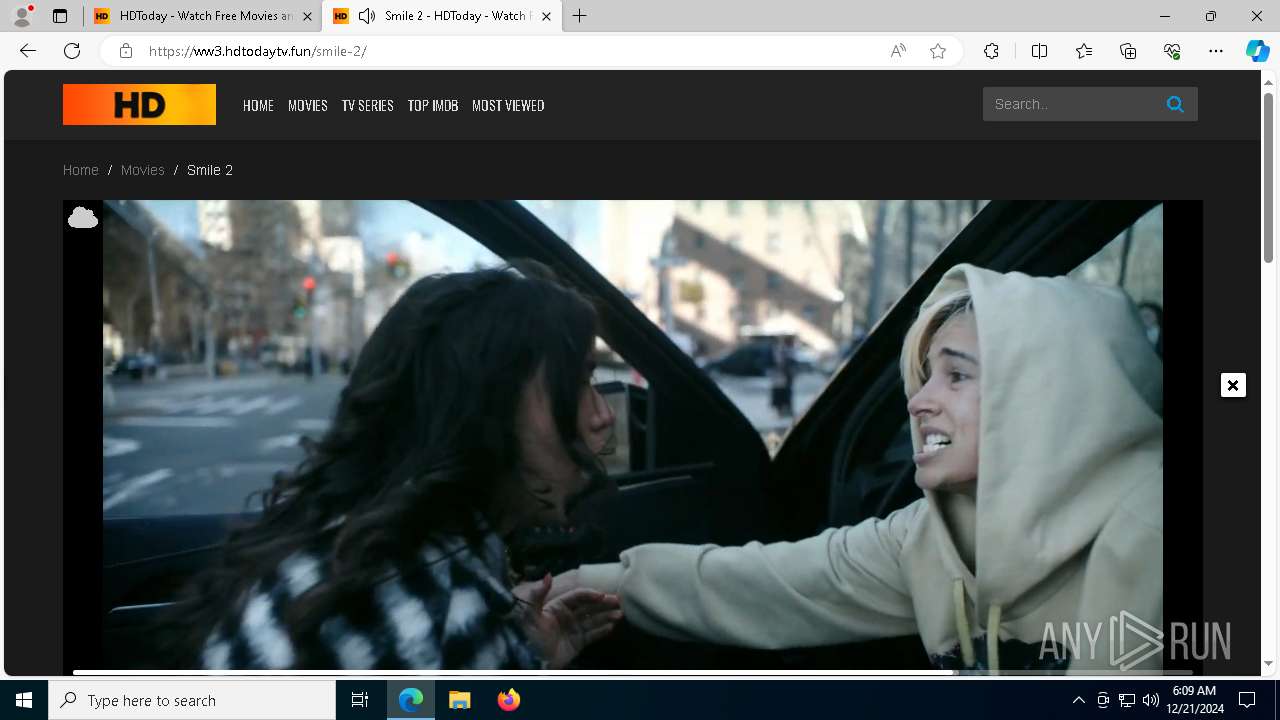The height and width of the screenshot is (720, 1280).
Task: Follow the Movies breadcrumb link
Action: click(143, 170)
